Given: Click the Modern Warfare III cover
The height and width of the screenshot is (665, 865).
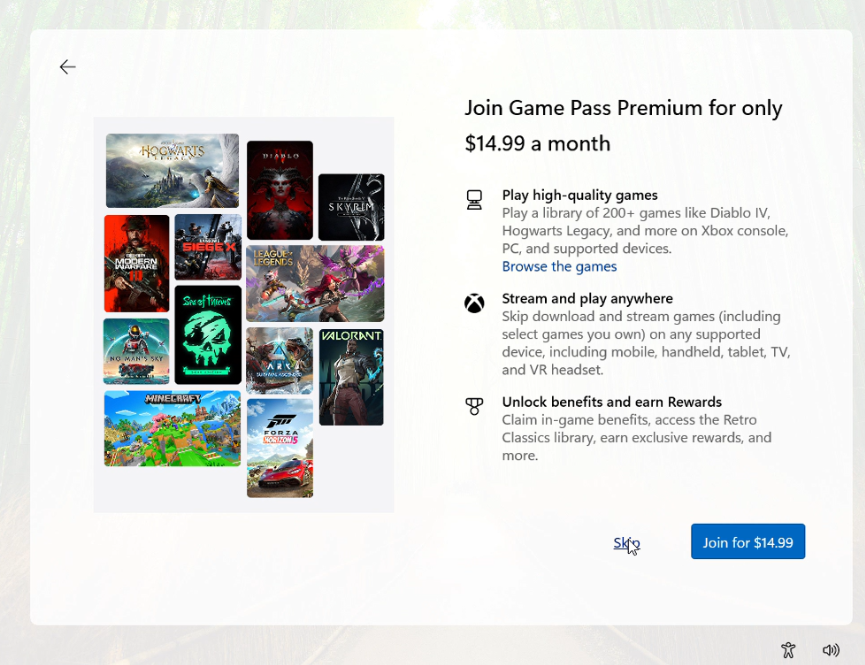Looking at the screenshot, I should [x=135, y=263].
